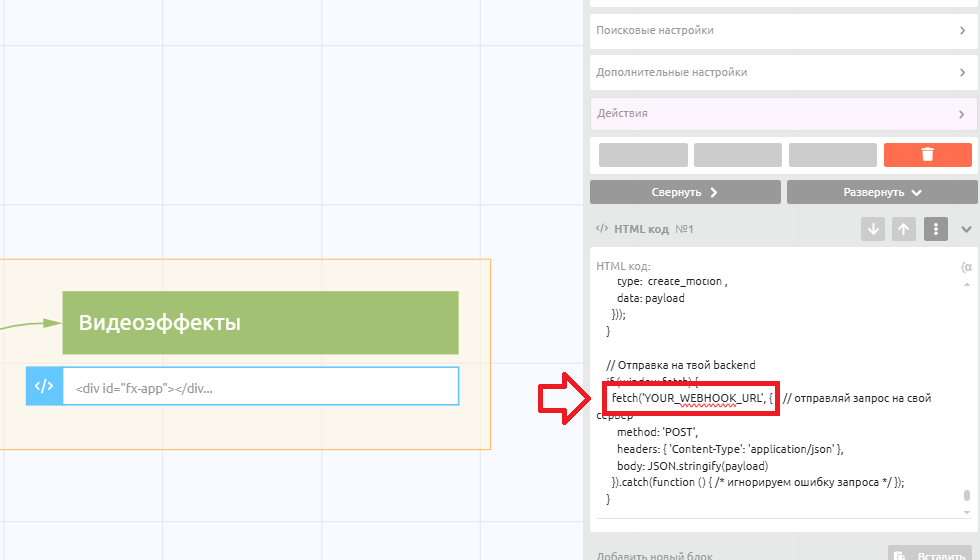Expand Поисковые настройки section
This screenshot has width=980, height=560.
780,31
